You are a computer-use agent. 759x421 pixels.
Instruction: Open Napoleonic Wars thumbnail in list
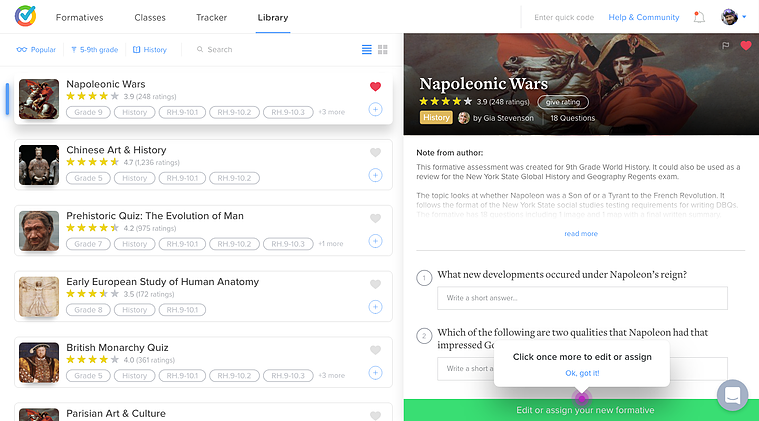coord(39,99)
